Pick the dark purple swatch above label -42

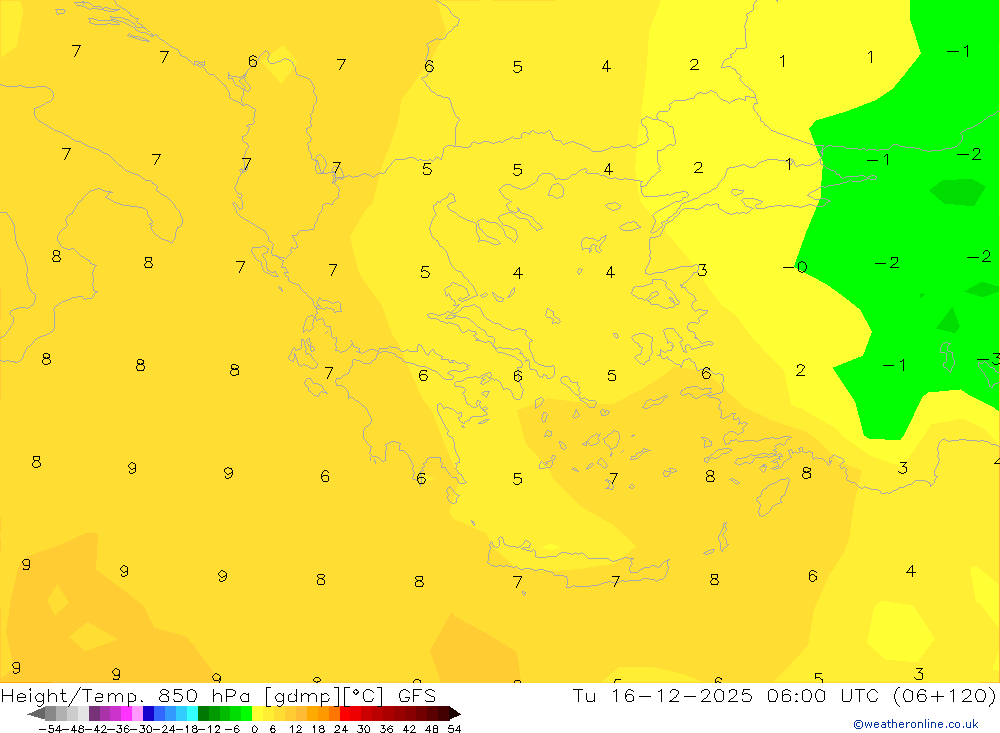[94, 713]
